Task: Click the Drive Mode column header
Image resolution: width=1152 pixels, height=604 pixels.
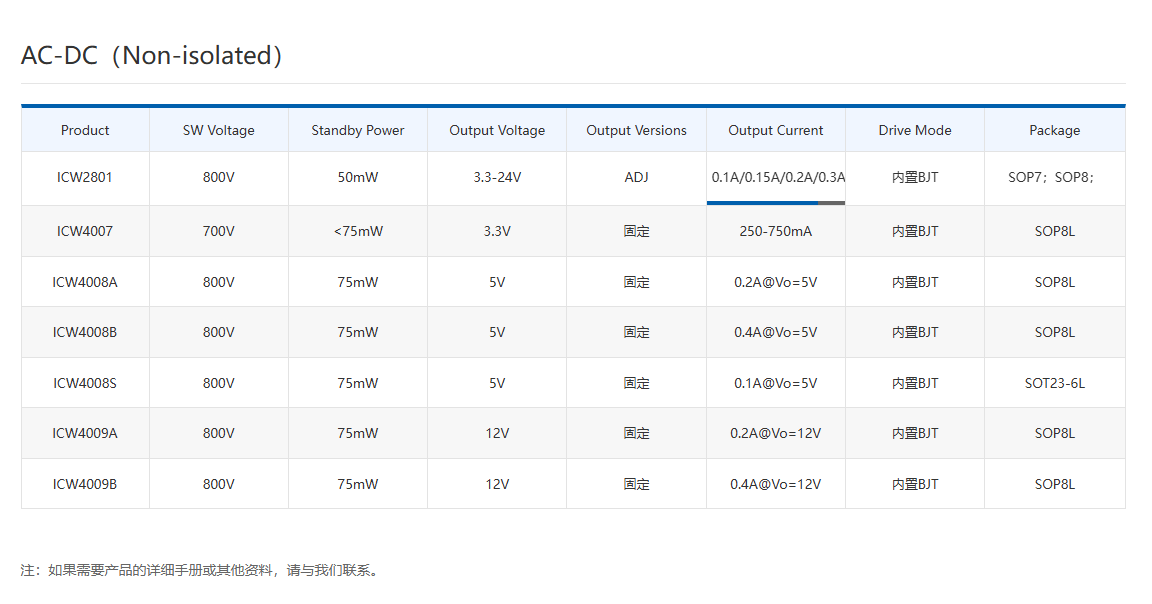Action: [x=915, y=130]
